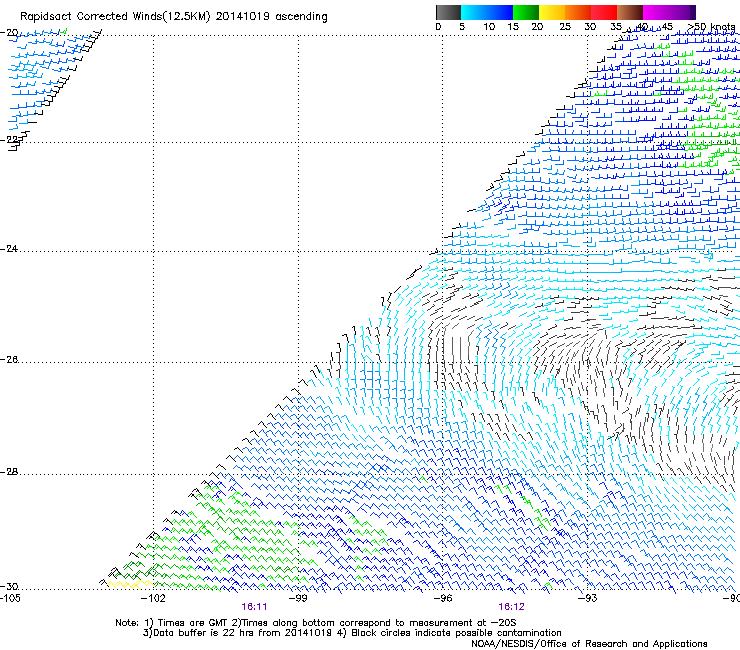Click the note 'Data buffer is 22 hrs'
The height and width of the screenshot is (650, 740).
click(x=202, y=633)
